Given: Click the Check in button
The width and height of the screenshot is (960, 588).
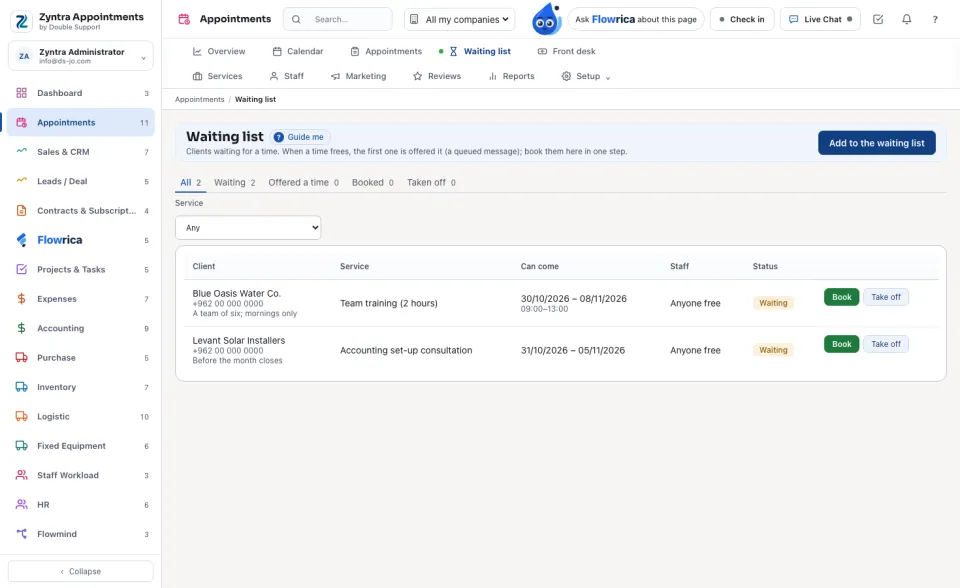Looking at the screenshot, I should (742, 20).
